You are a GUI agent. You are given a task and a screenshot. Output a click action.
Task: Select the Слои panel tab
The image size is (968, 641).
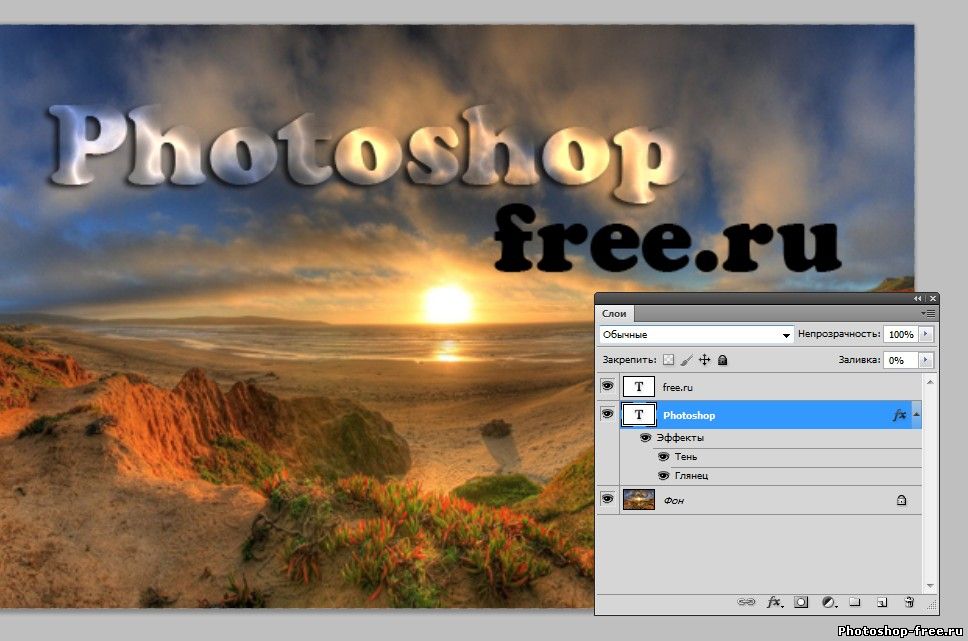pyautogui.click(x=614, y=314)
